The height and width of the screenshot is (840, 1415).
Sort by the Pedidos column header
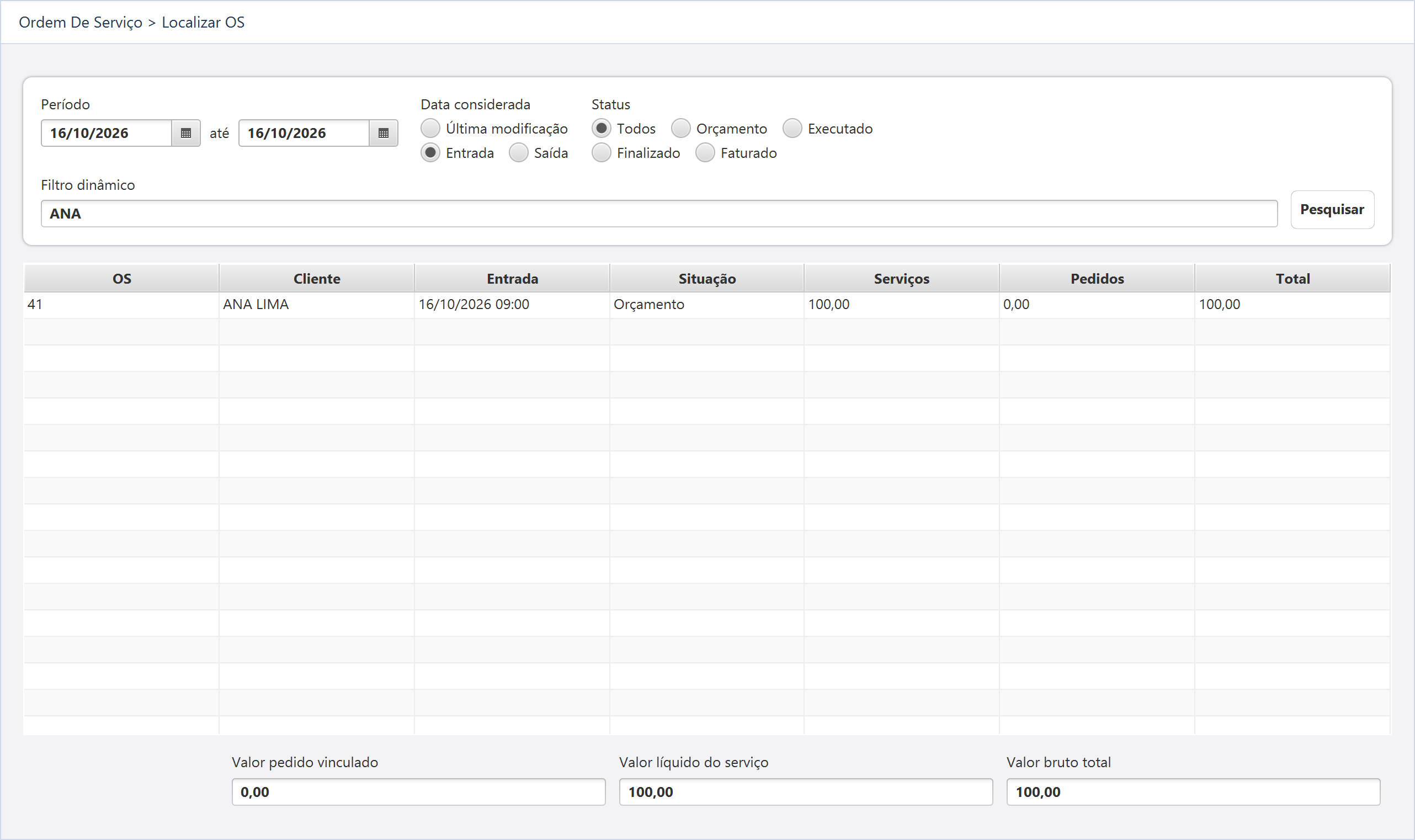pos(1097,279)
